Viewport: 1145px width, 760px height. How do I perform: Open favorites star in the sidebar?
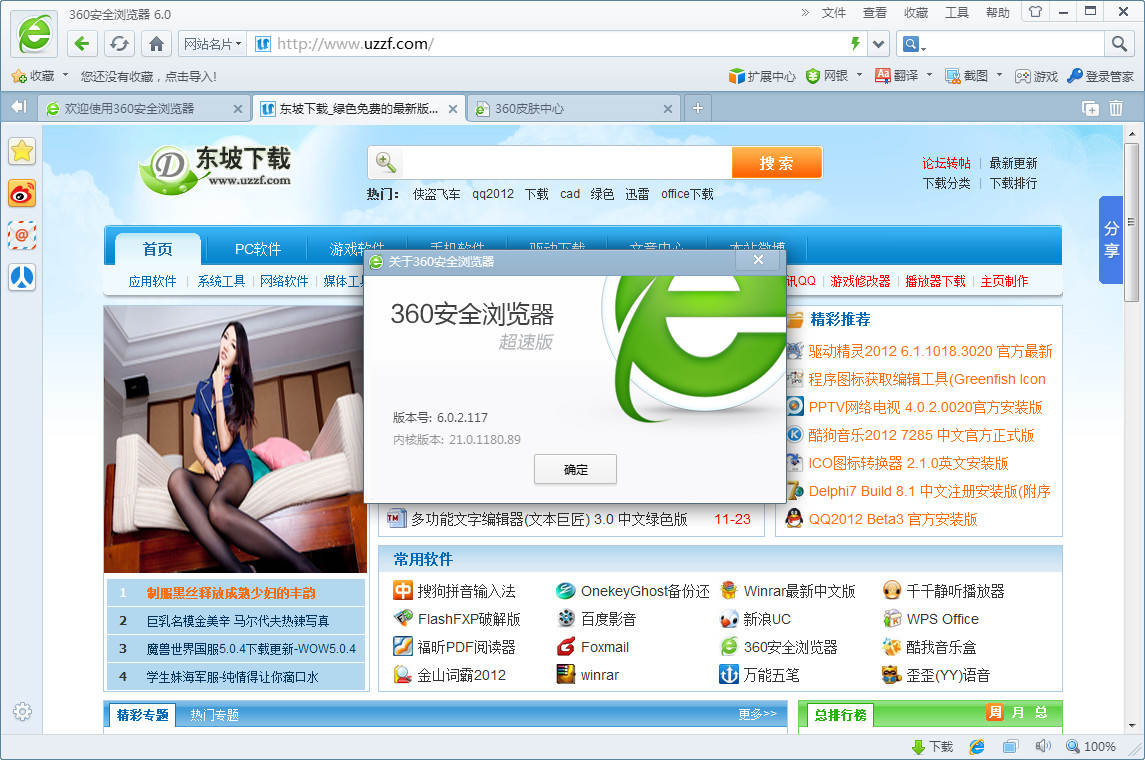pyautogui.click(x=22, y=151)
